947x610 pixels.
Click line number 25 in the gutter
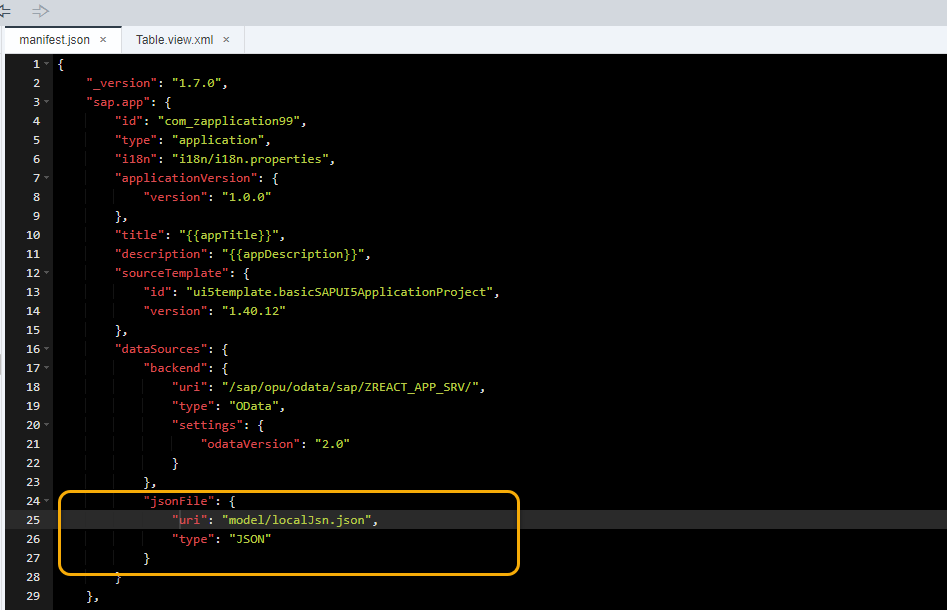pos(33,520)
